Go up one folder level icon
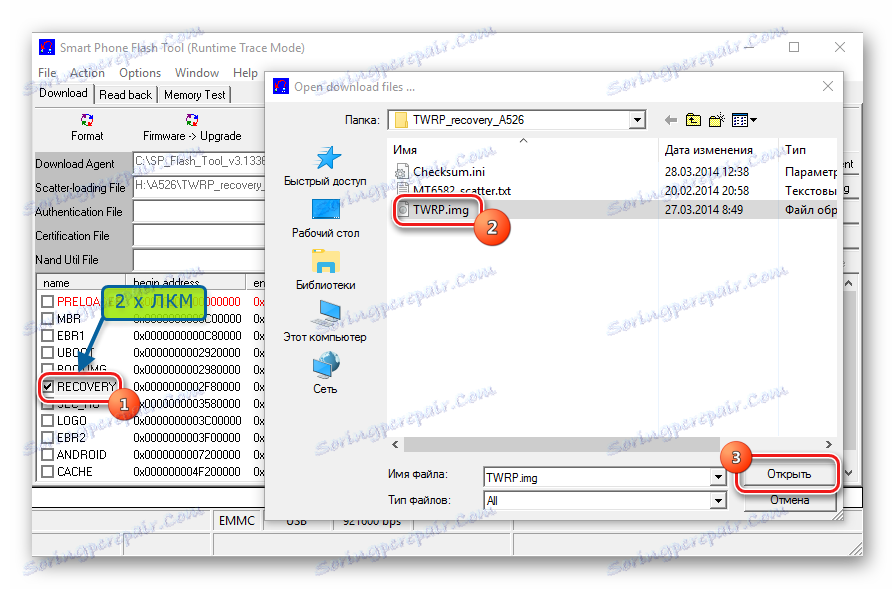 coord(693,120)
